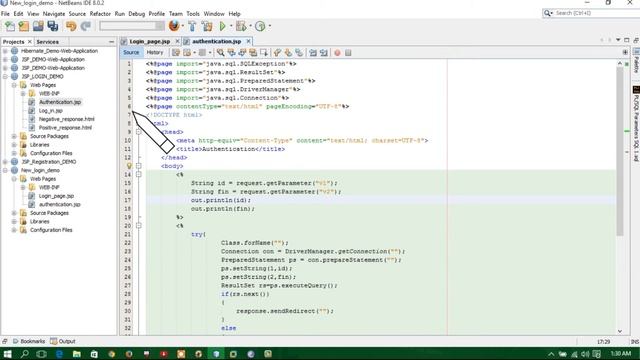Screen dimensions: 640x360
Task: Click the Profile Project toolbar icon
Action: point(260,26)
